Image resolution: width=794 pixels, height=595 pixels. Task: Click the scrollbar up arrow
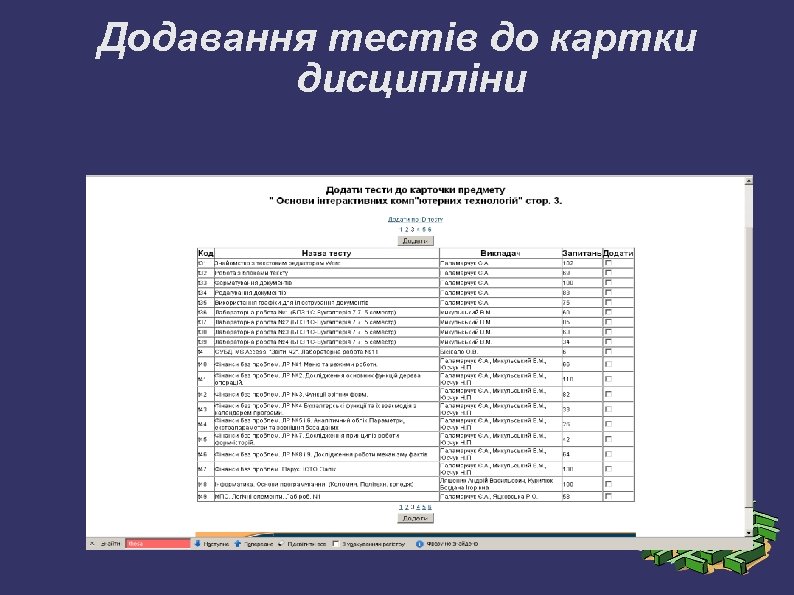[748, 181]
